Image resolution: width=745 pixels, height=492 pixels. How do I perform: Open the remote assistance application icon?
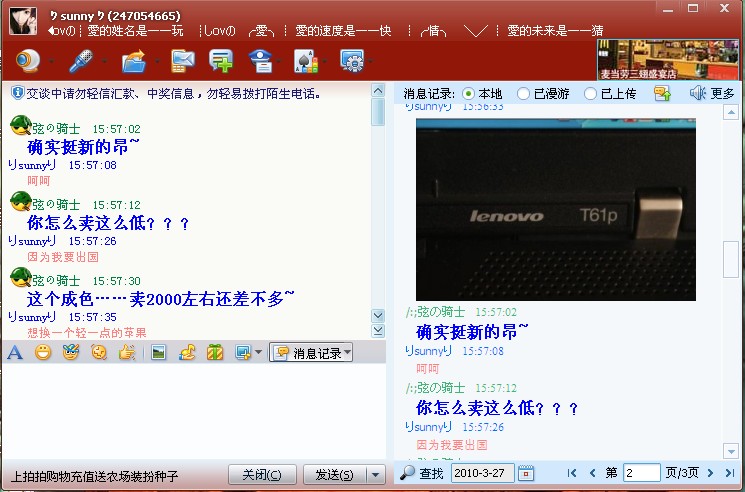(352, 61)
